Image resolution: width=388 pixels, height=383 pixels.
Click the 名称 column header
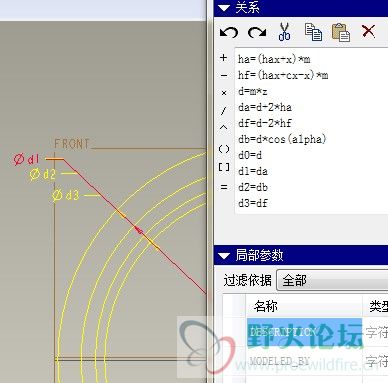pos(304,306)
